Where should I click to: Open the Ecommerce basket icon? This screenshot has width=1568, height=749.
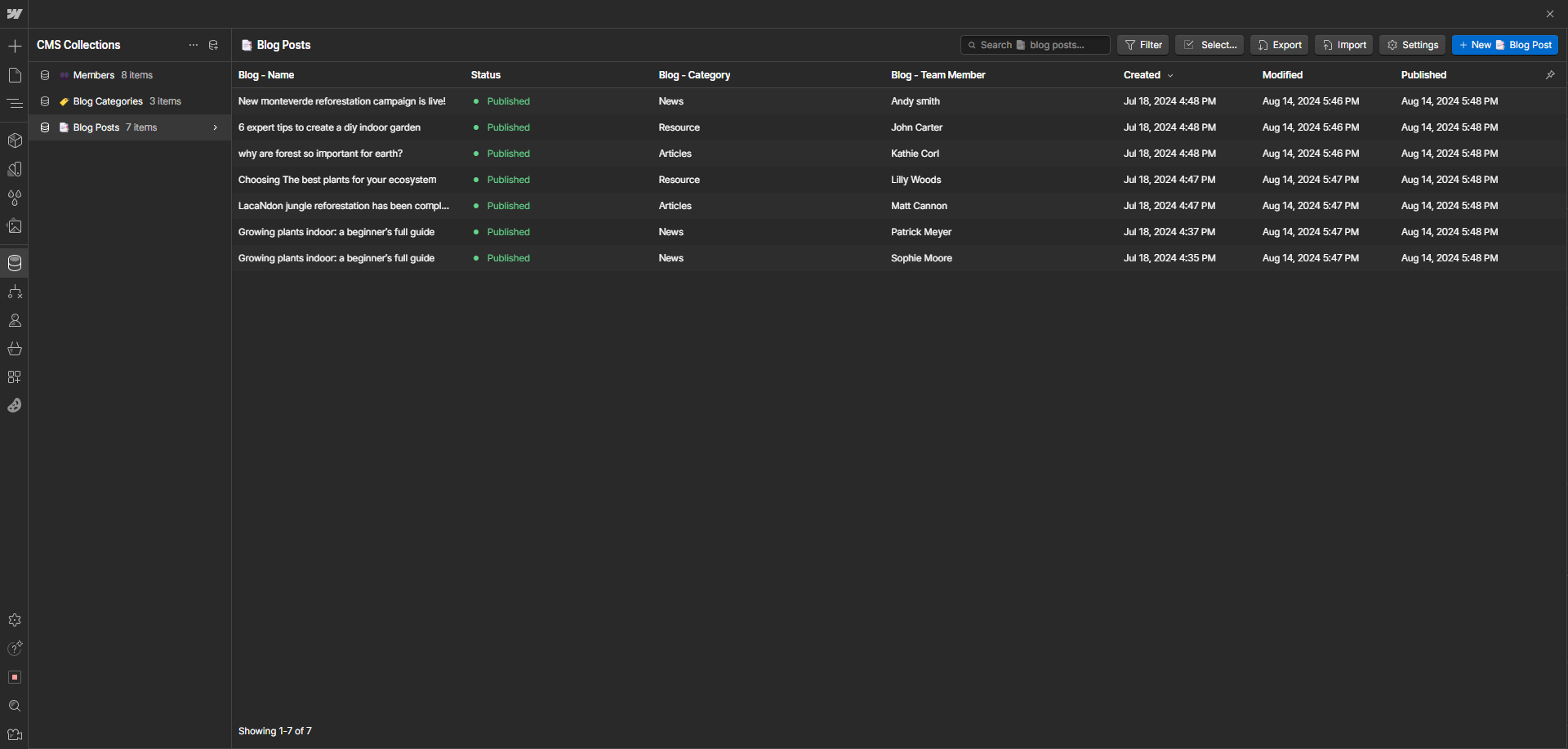15,349
